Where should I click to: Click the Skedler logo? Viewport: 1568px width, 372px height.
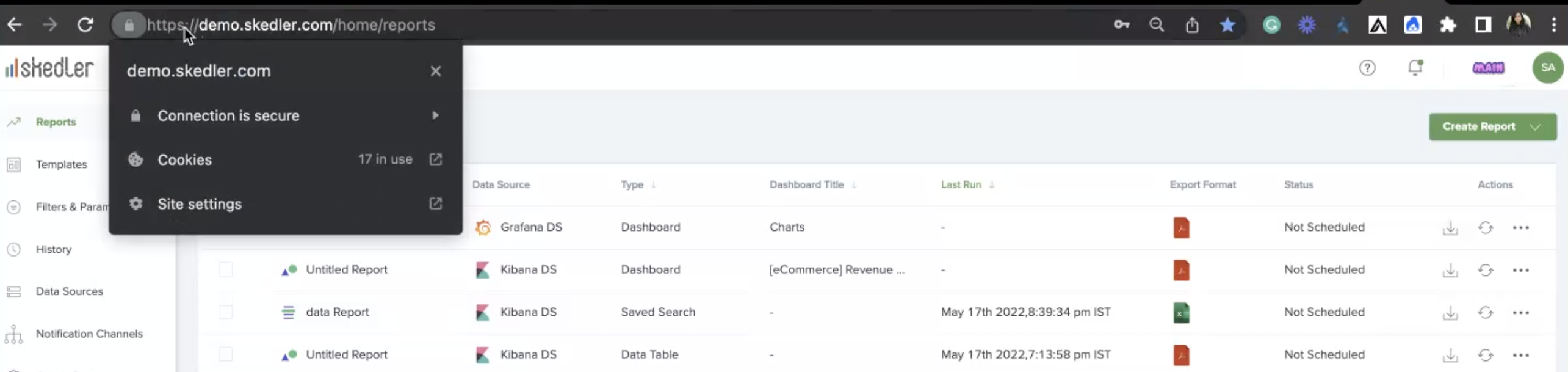click(49, 68)
